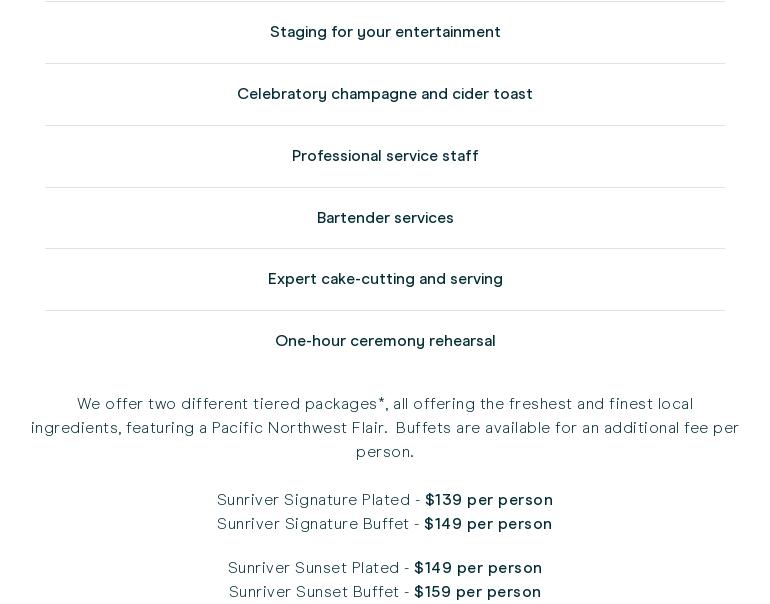Screen dimensions: 770x604
Task: Click the "$159 per person" price
Action: coord(478,592)
